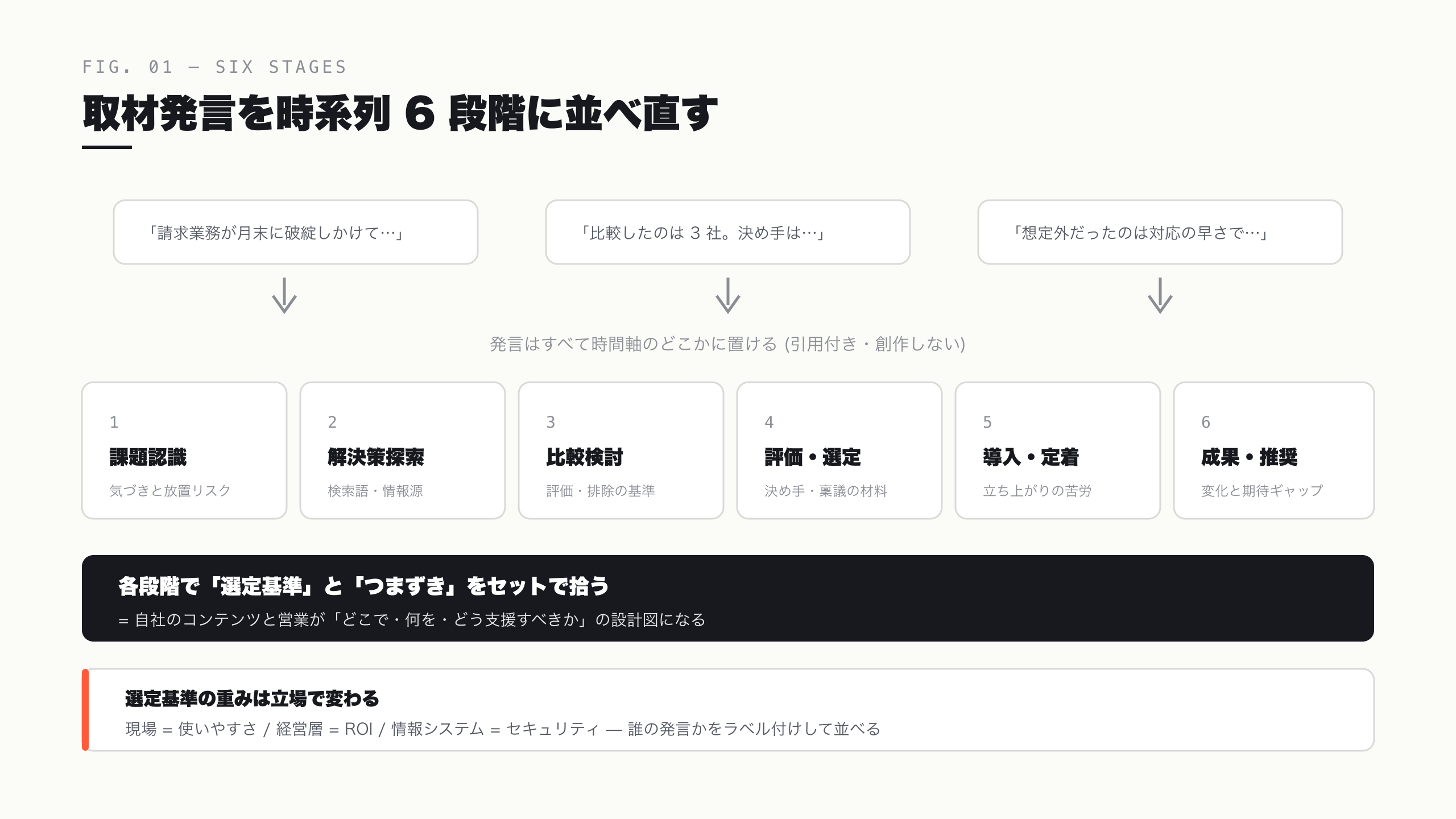Click the subtitle '気づきと放置リスク'
This screenshot has width=1456, height=819.
pyautogui.click(x=170, y=491)
